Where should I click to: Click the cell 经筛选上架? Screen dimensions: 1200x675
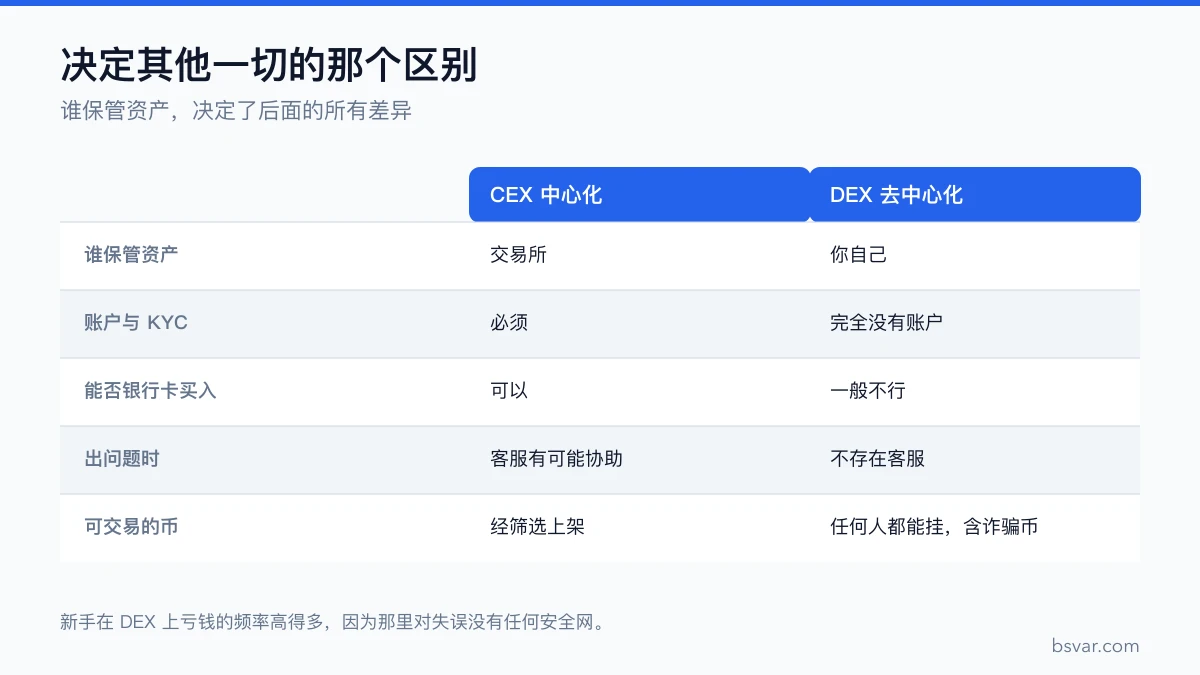(537, 527)
